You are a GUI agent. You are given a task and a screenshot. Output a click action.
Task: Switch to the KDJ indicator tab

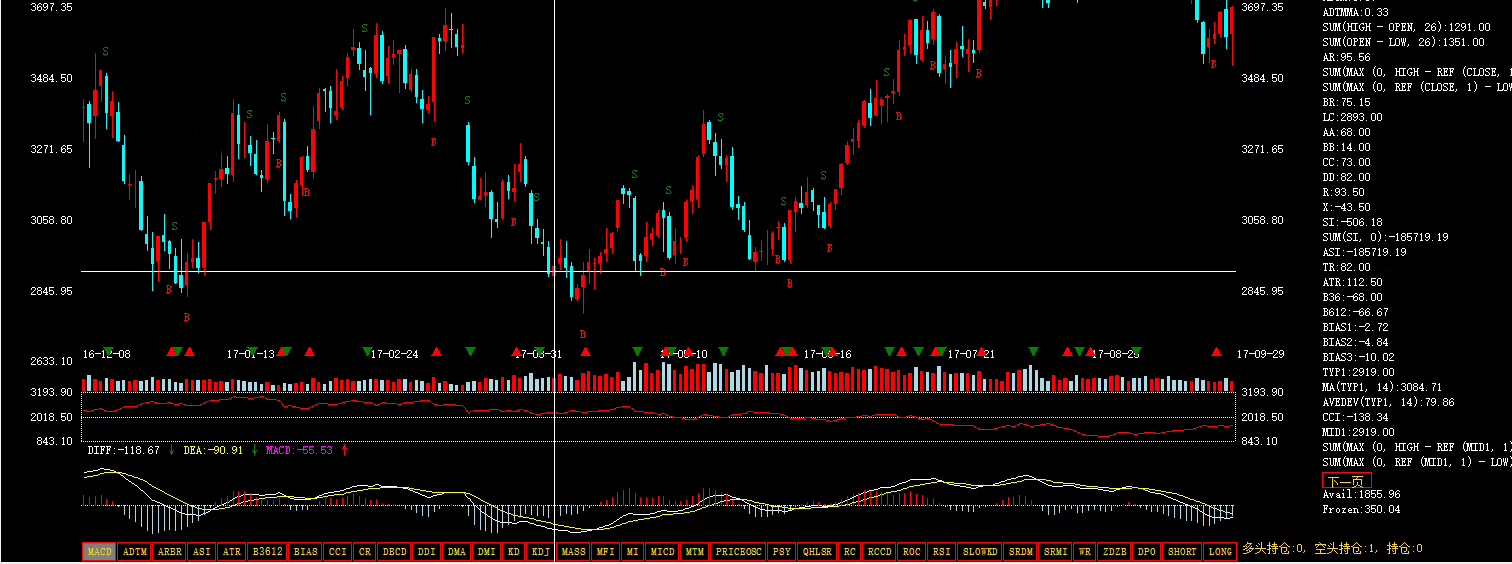coord(540,552)
